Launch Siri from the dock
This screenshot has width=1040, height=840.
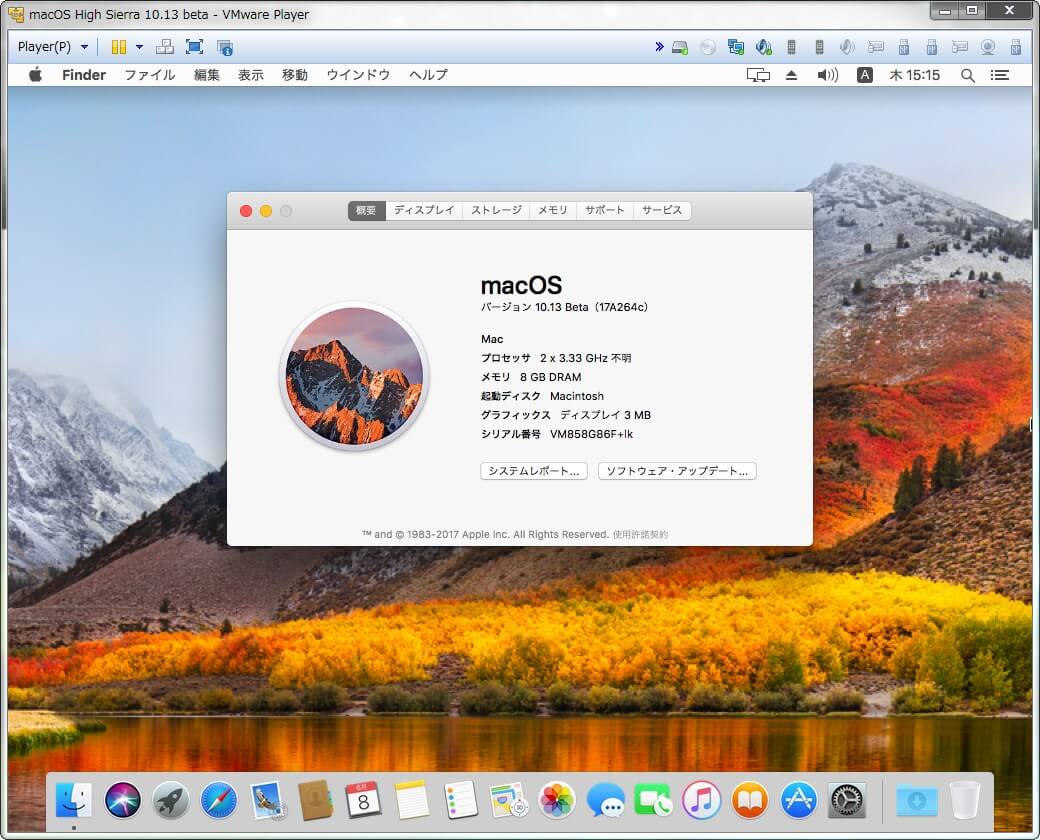pyautogui.click(x=123, y=800)
